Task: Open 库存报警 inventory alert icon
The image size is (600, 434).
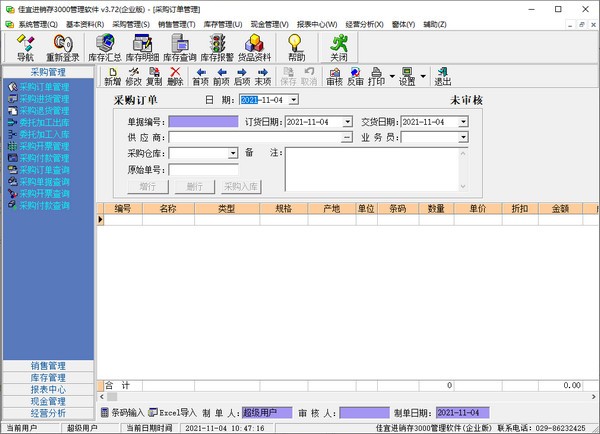Action: tap(216, 47)
